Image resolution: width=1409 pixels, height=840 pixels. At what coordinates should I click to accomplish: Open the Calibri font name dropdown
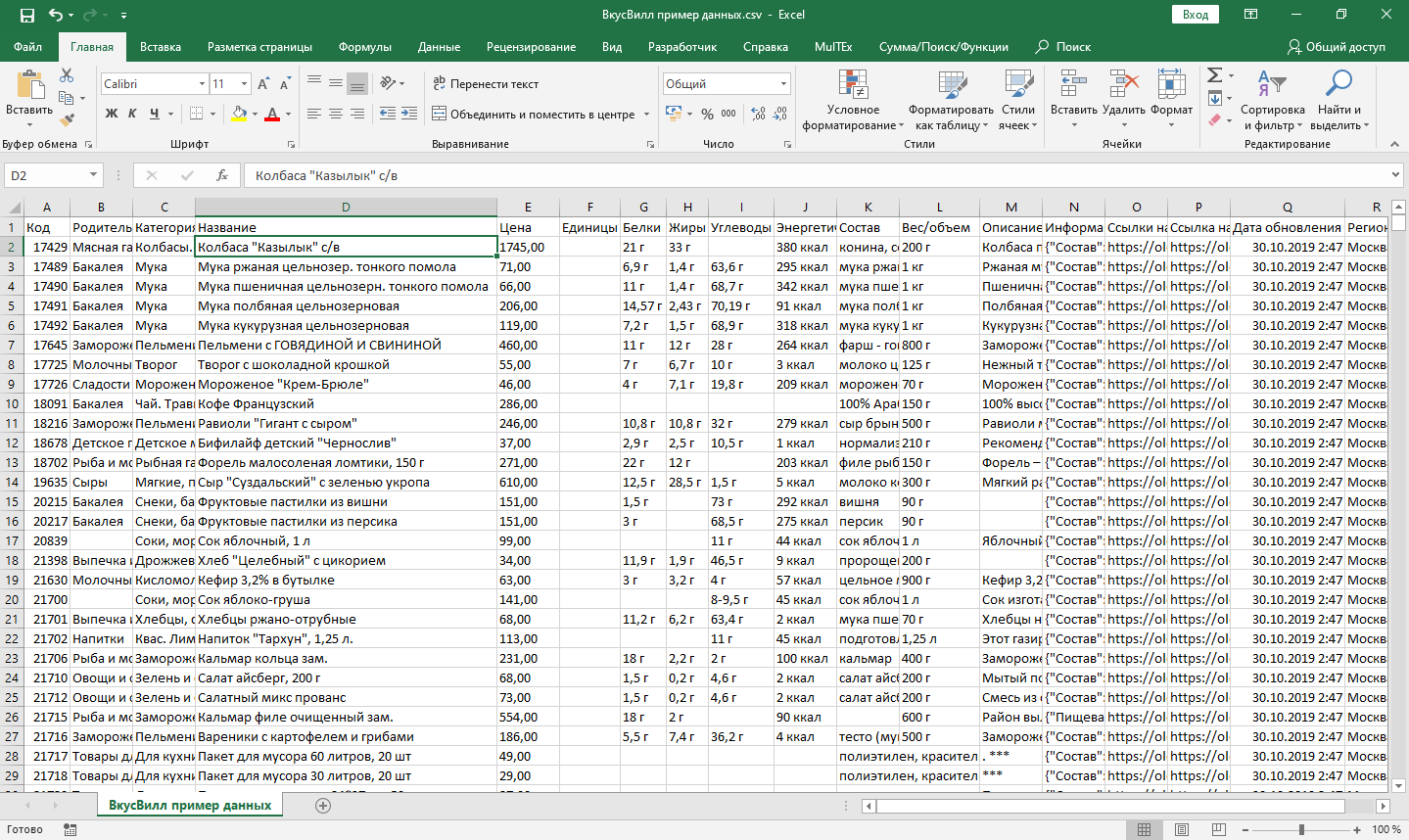[202, 84]
